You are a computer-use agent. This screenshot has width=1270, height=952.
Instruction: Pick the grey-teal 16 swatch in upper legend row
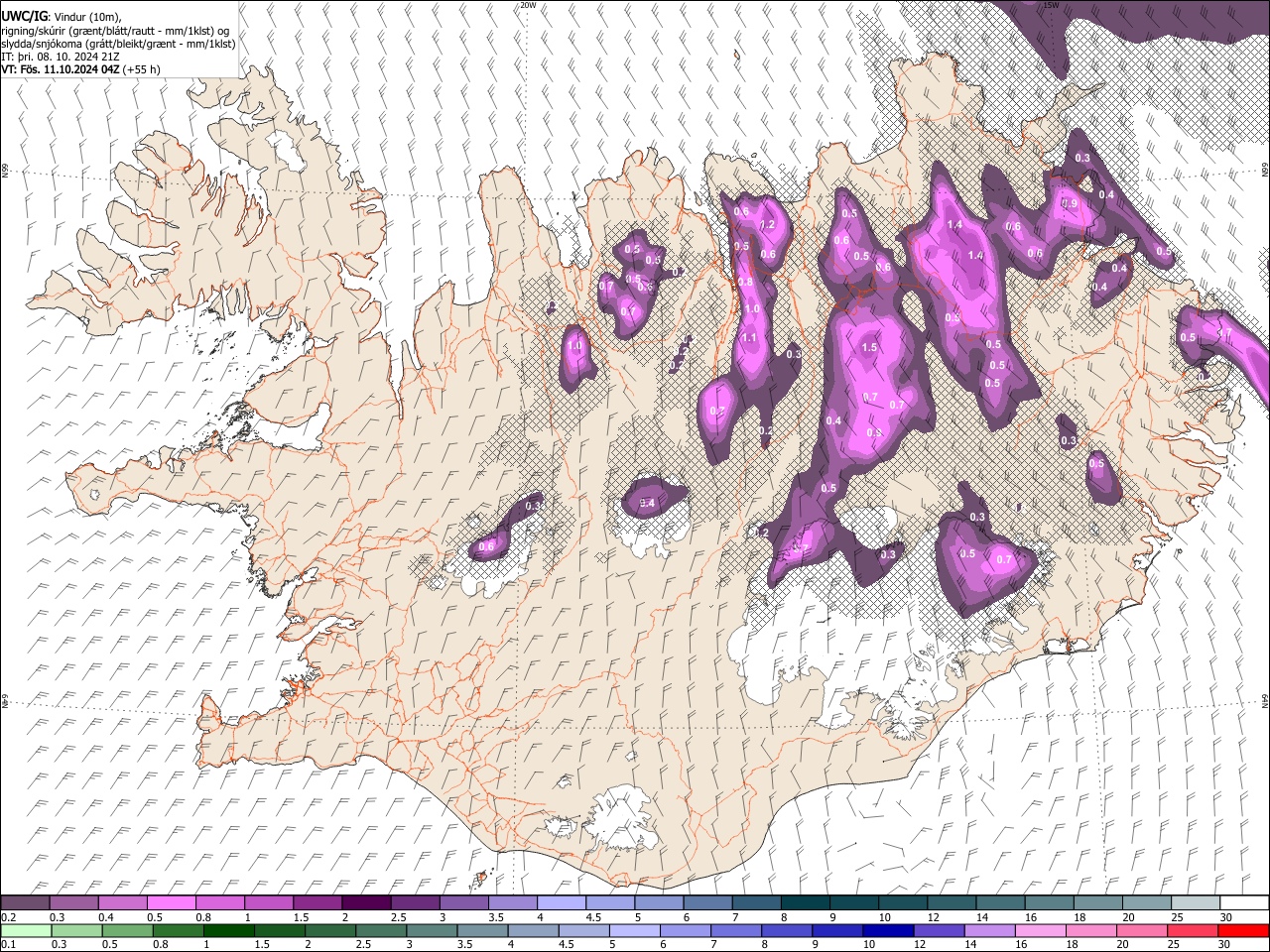[x=1048, y=903]
